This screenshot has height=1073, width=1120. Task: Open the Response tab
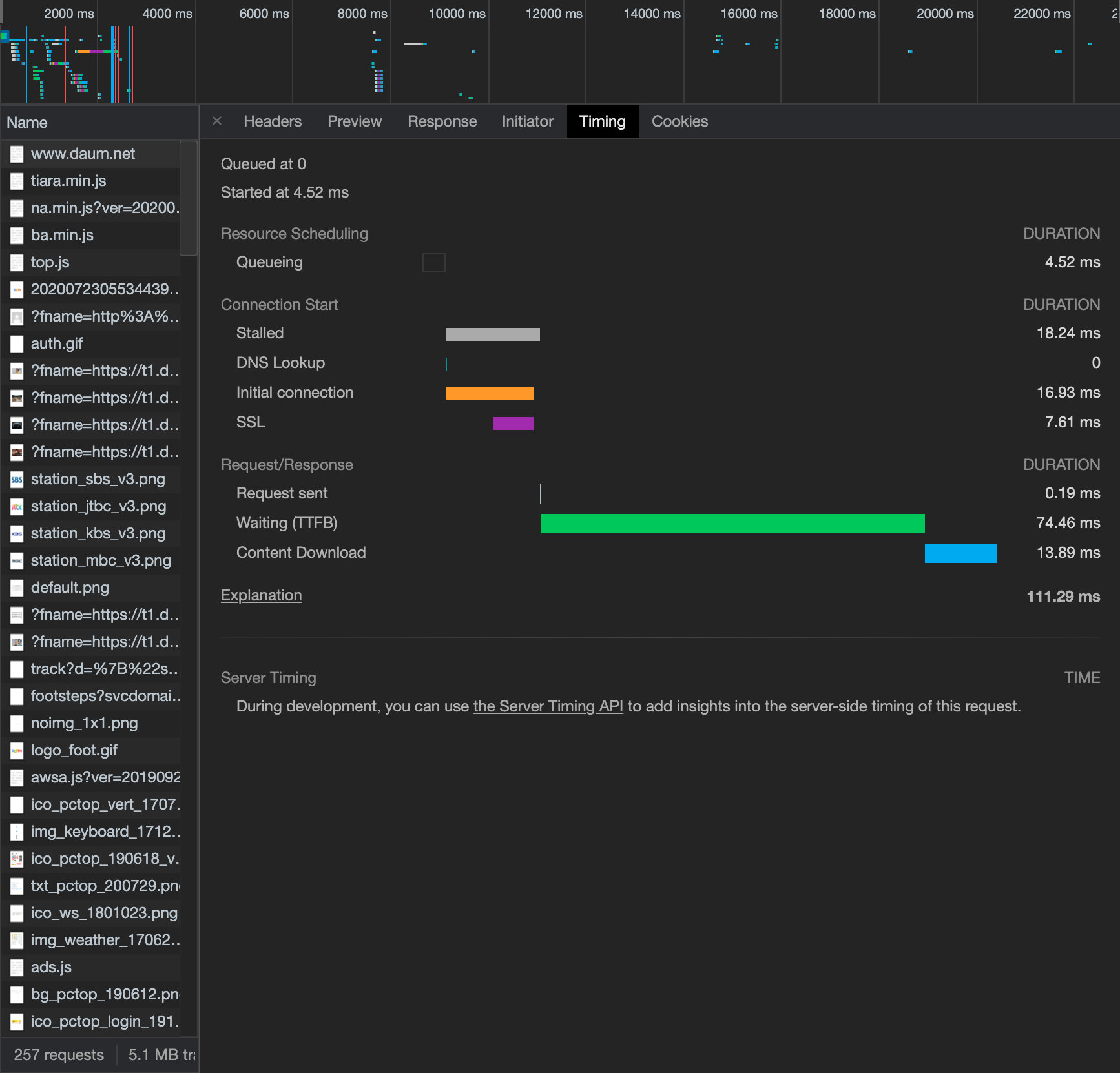click(442, 121)
